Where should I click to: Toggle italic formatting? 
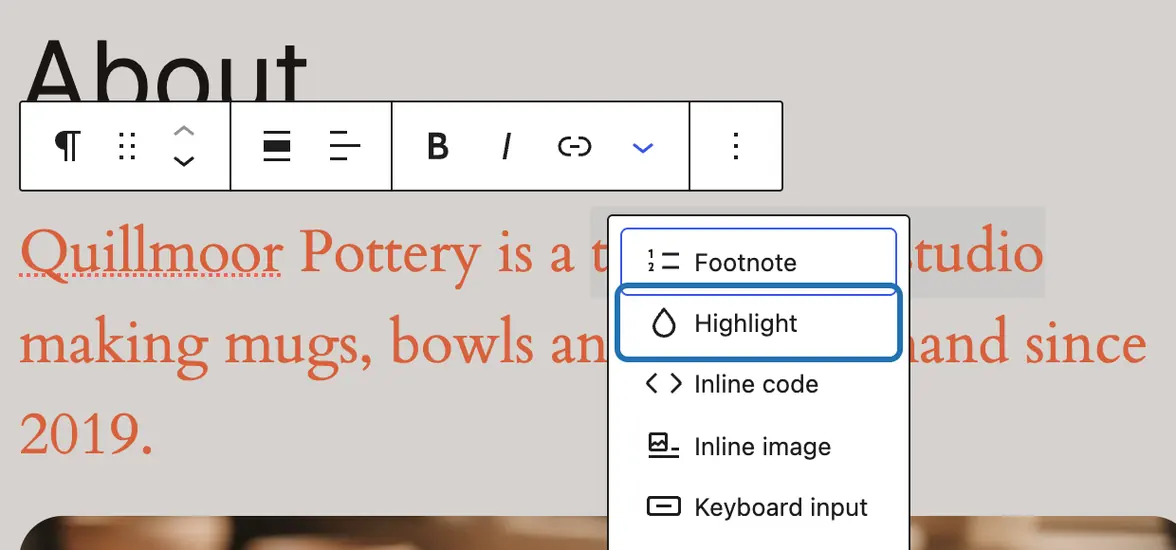pyautogui.click(x=506, y=146)
